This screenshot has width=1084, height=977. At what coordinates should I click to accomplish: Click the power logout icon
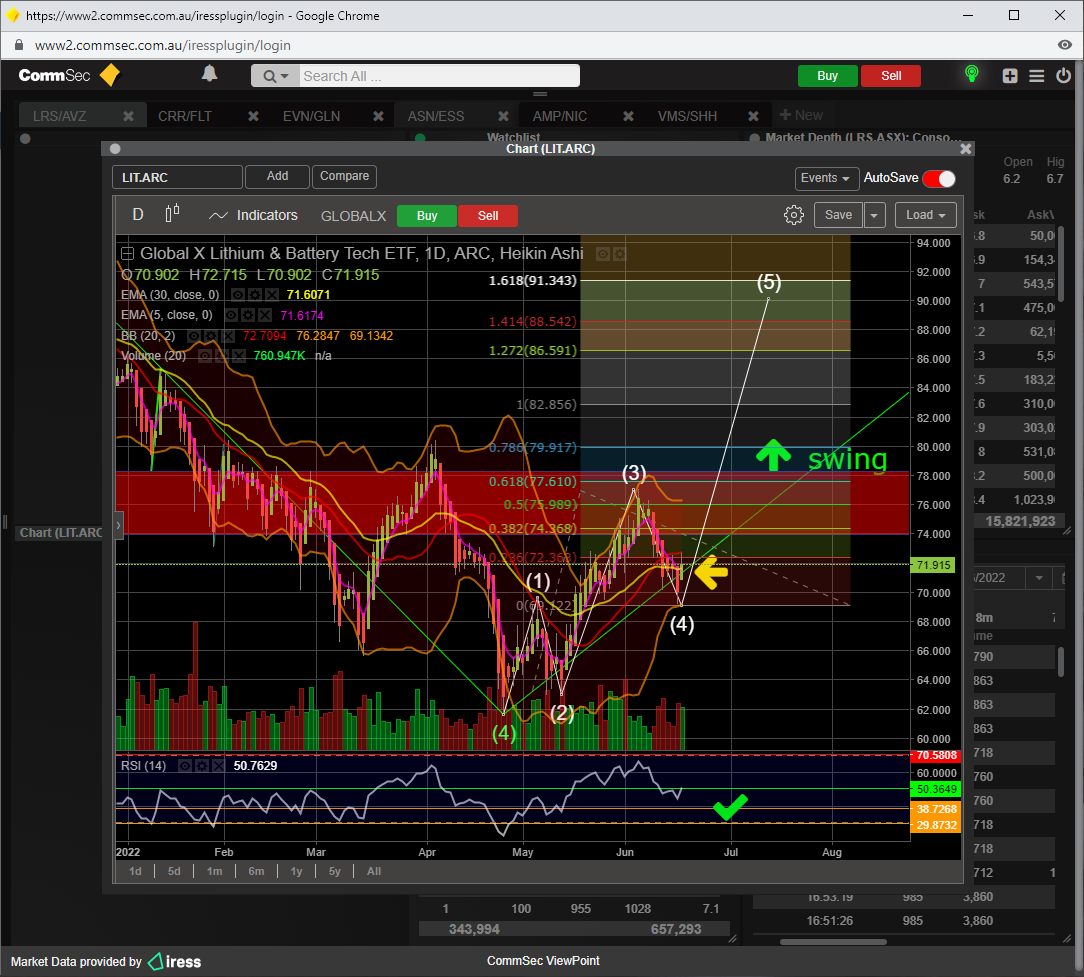coord(1063,75)
